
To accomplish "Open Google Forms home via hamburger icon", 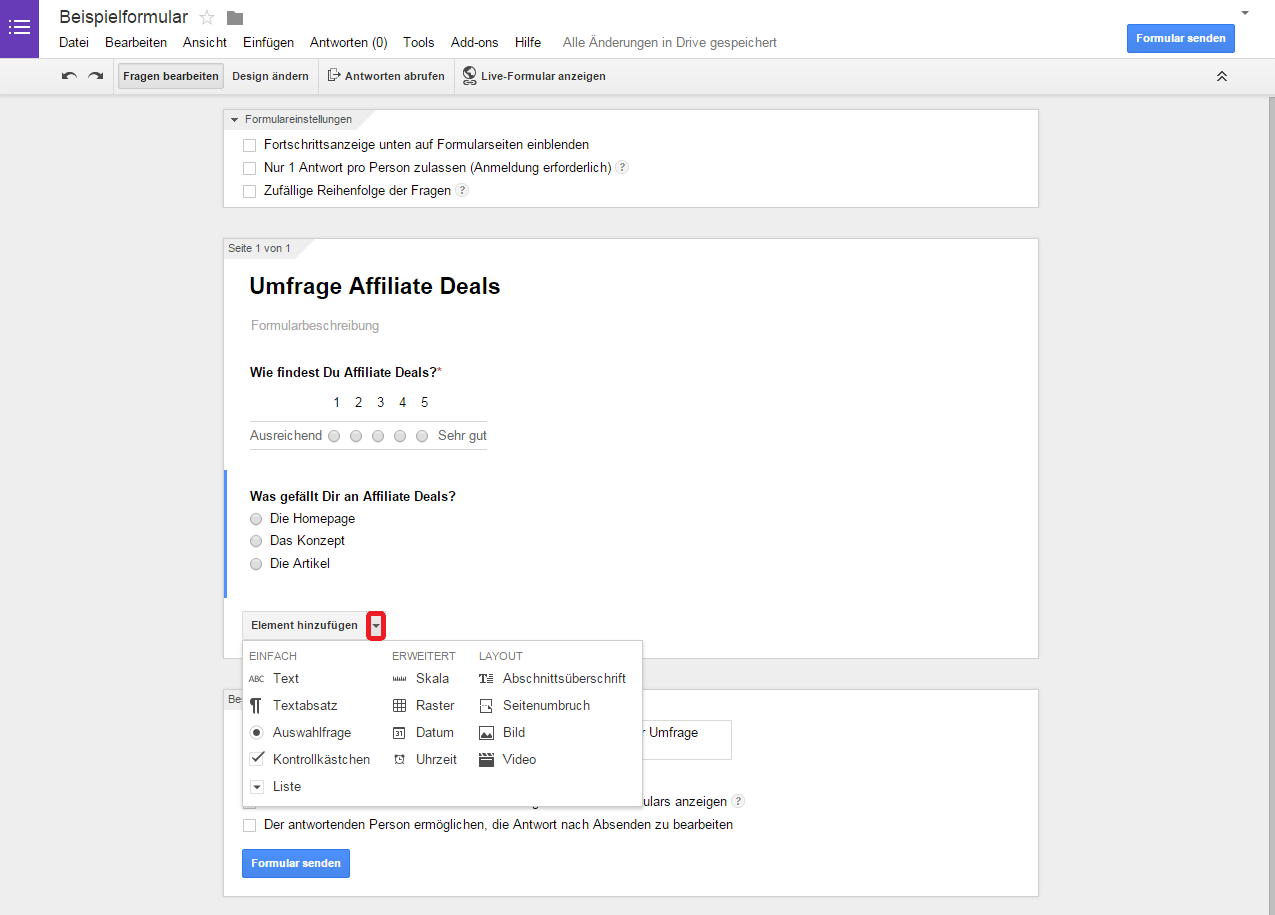I will (x=20, y=28).
